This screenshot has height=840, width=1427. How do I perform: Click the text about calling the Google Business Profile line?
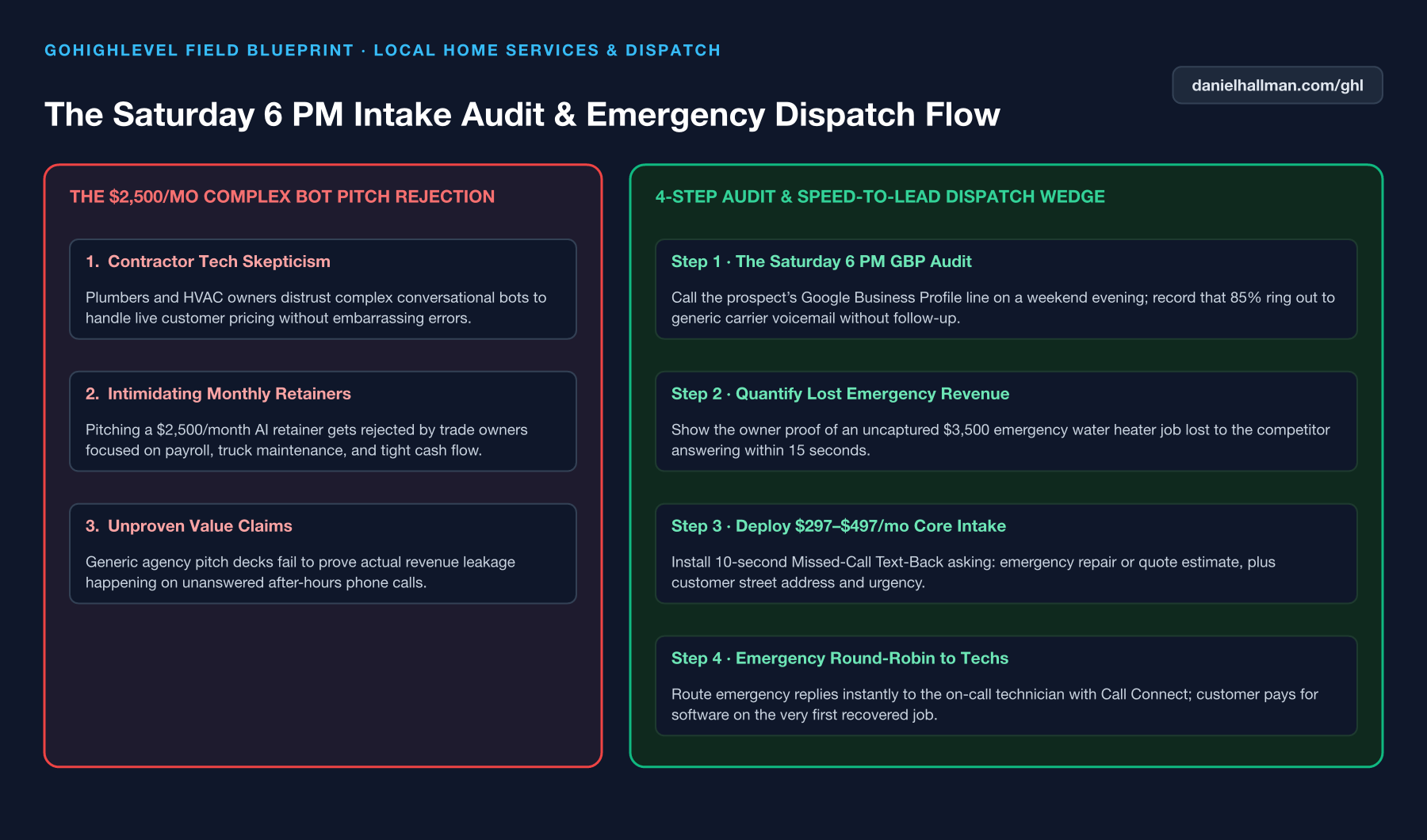click(x=1003, y=307)
